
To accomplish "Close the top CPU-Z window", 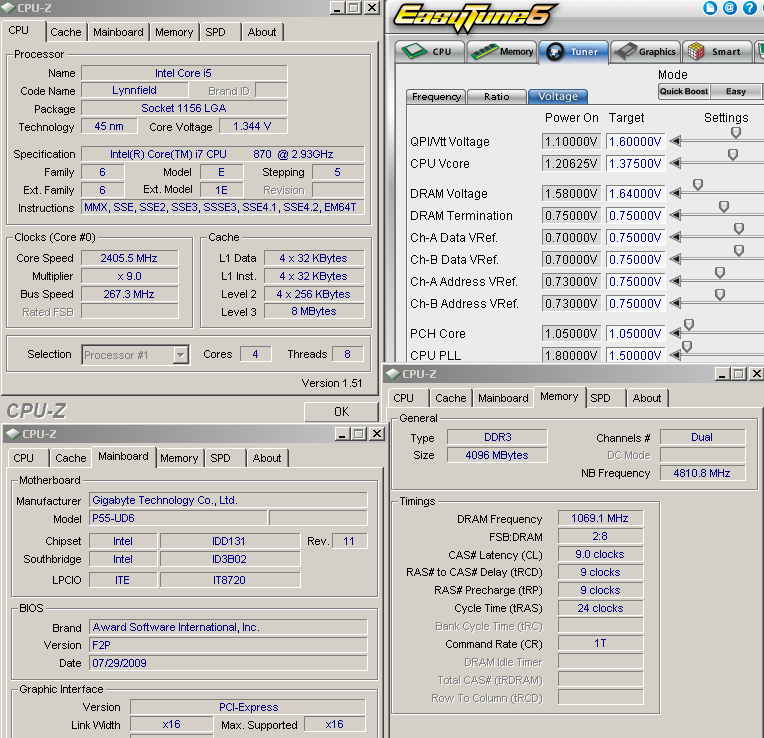I will 372,8.
